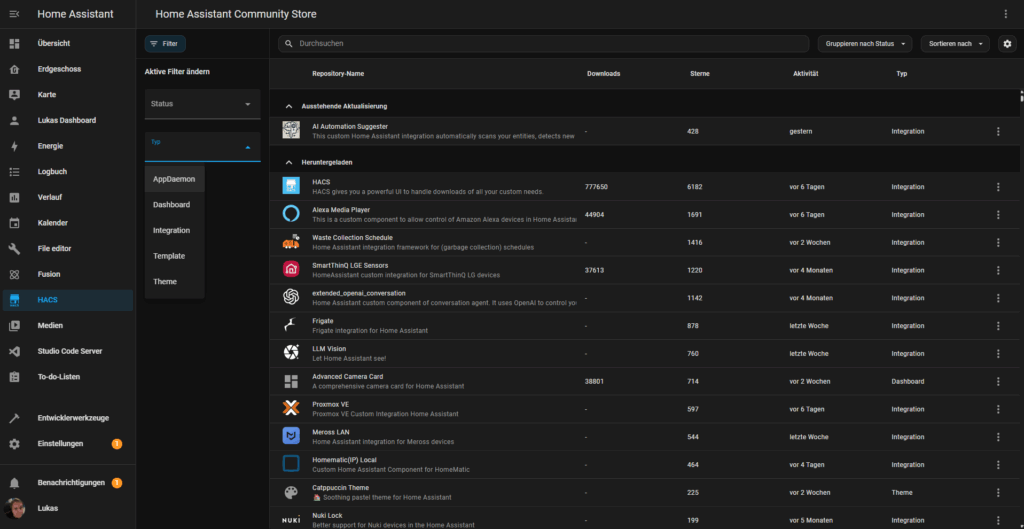Open three-dot menu for Frigate row
The image size is (1024, 529).
coord(998,326)
